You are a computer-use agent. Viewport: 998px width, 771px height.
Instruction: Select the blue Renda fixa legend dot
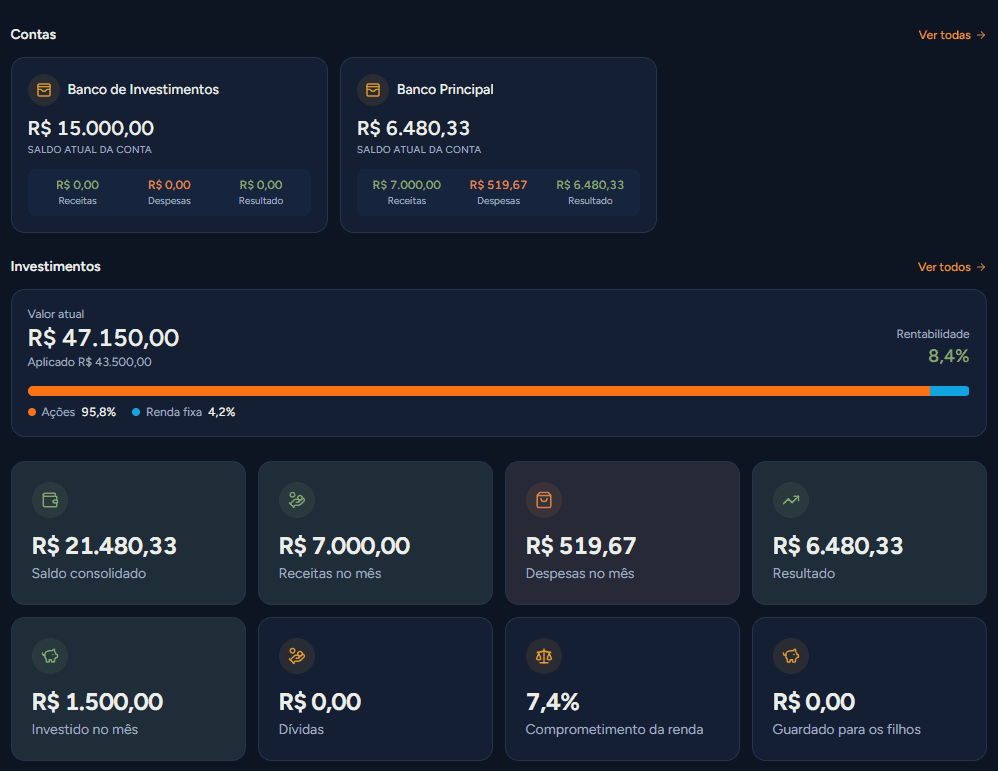136,412
